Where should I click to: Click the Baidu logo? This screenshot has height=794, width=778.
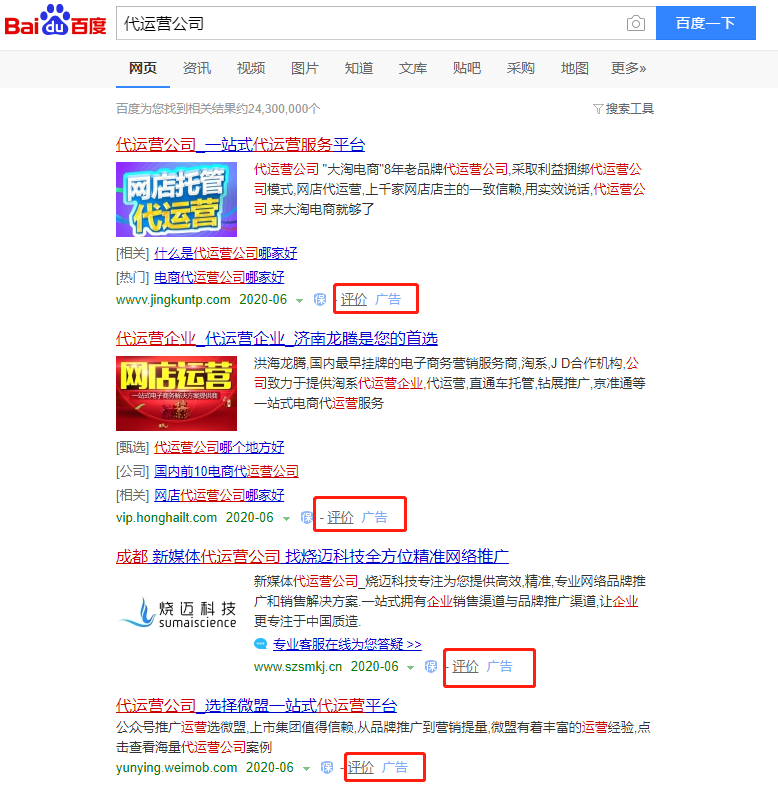[x=55, y=20]
